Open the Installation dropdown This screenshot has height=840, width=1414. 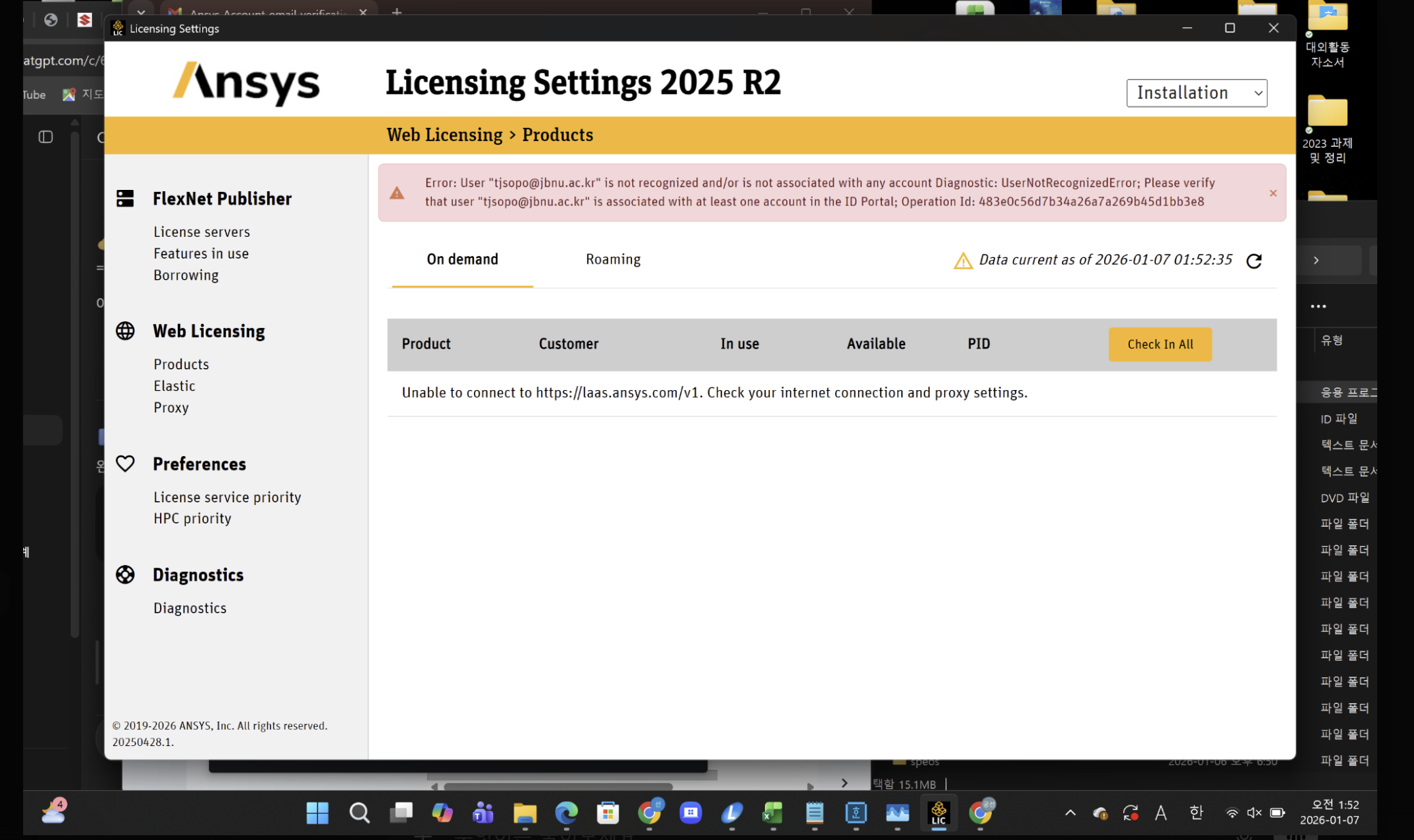pyautogui.click(x=1196, y=93)
